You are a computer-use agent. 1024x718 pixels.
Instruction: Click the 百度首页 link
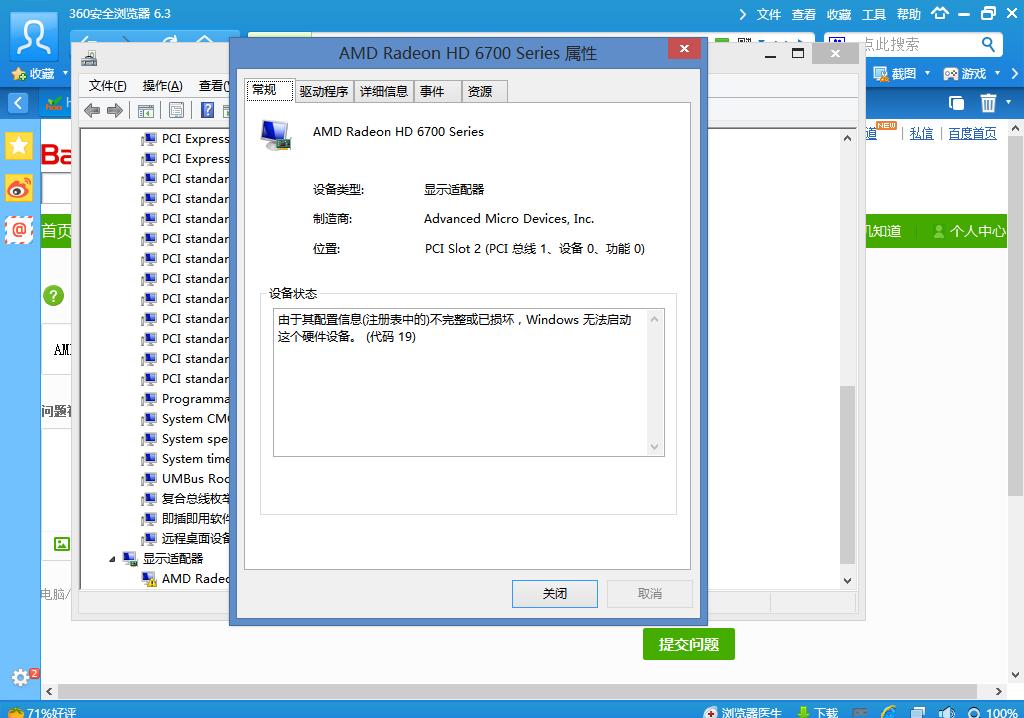(x=972, y=133)
